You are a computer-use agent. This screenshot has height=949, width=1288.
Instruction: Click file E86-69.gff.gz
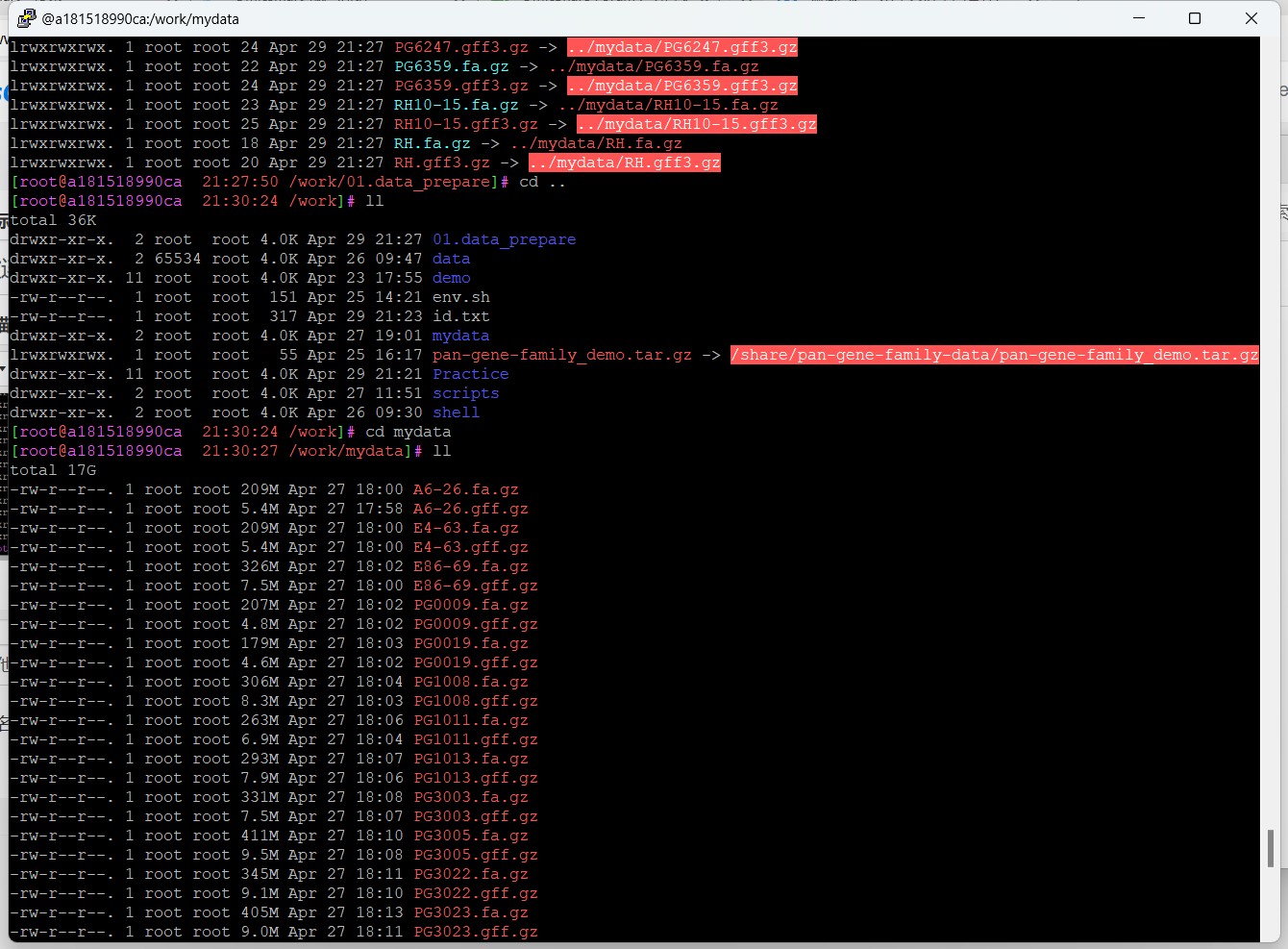475,586
